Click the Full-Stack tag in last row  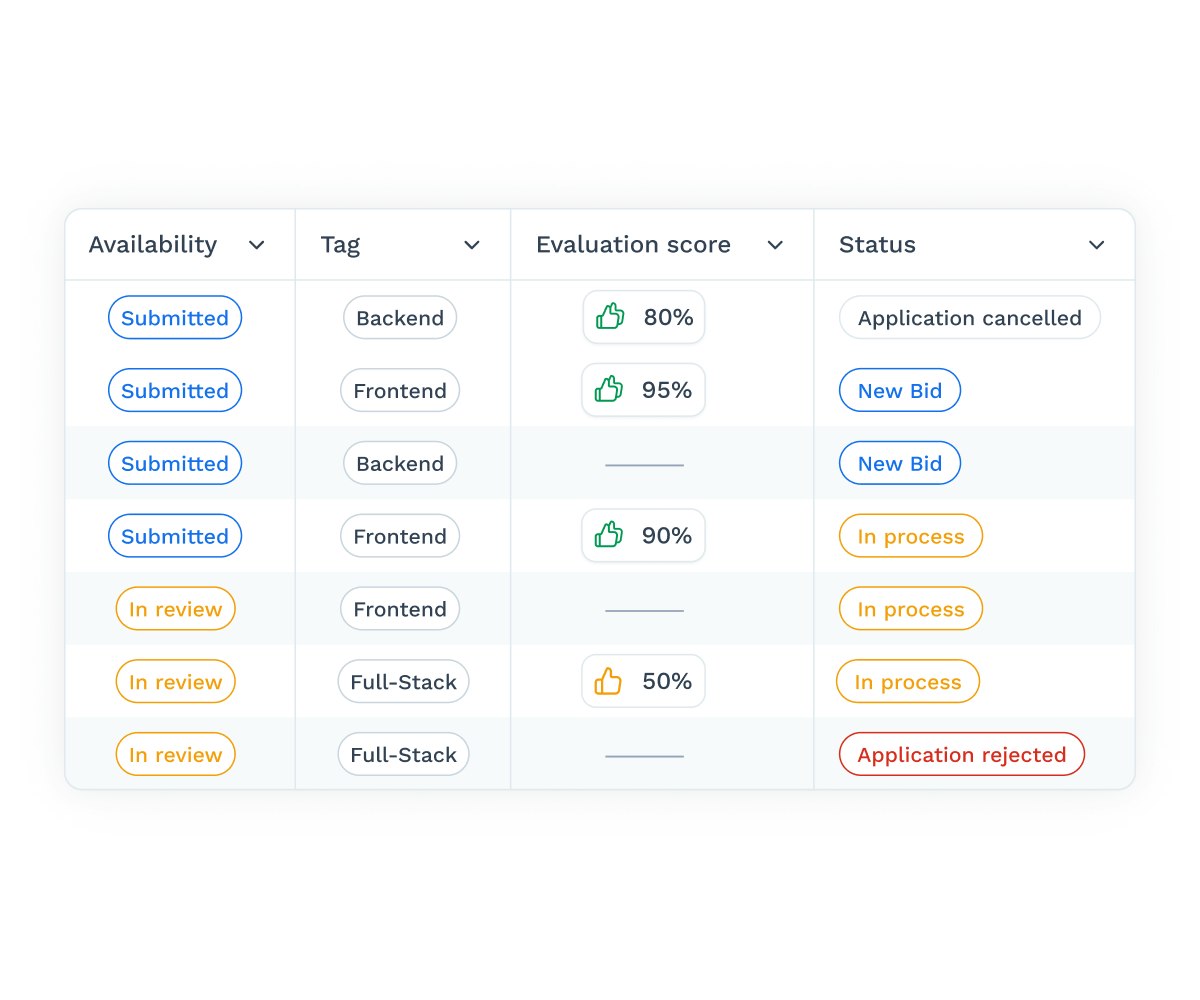click(x=403, y=755)
